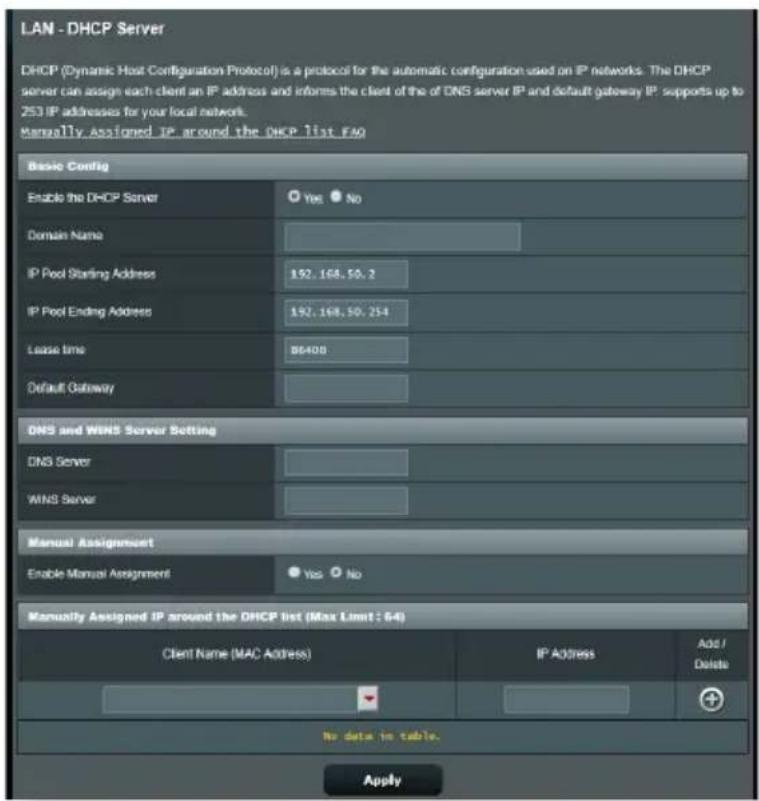The image size is (759, 801).
Task: Select No for Enable the DHCP Server
Action: click(336, 197)
